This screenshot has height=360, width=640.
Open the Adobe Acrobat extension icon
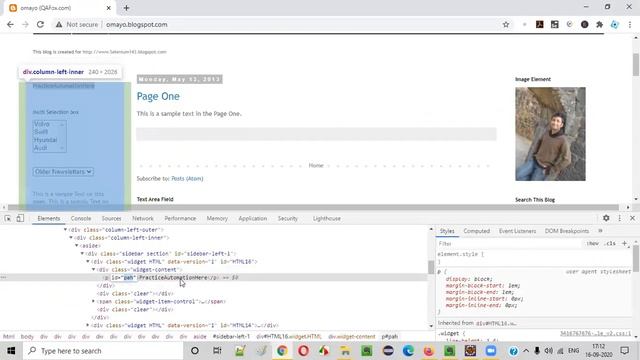pyautogui.click(x=540, y=24)
